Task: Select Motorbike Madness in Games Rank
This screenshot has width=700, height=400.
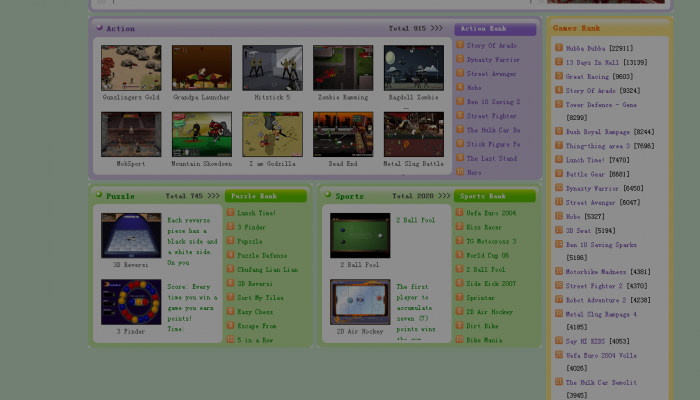Action: pos(607,271)
